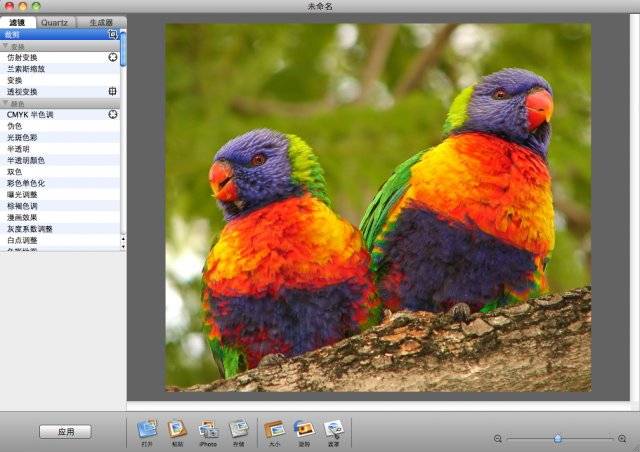Click the 旋转 (Rotate) toolbar icon
Screen dimensions: 640x452
click(304, 429)
